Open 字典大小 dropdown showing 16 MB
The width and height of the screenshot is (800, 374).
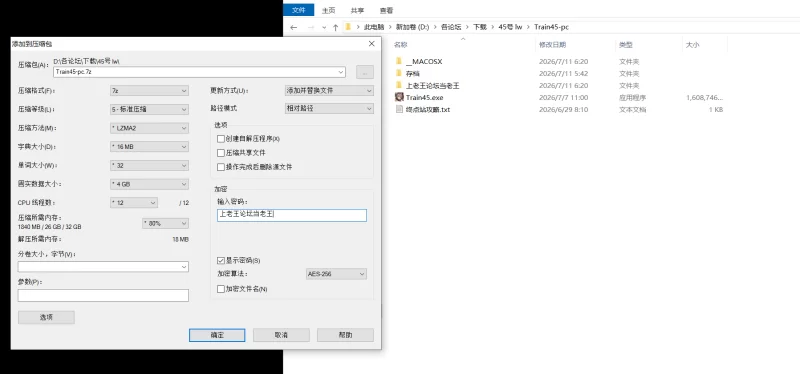(149, 147)
